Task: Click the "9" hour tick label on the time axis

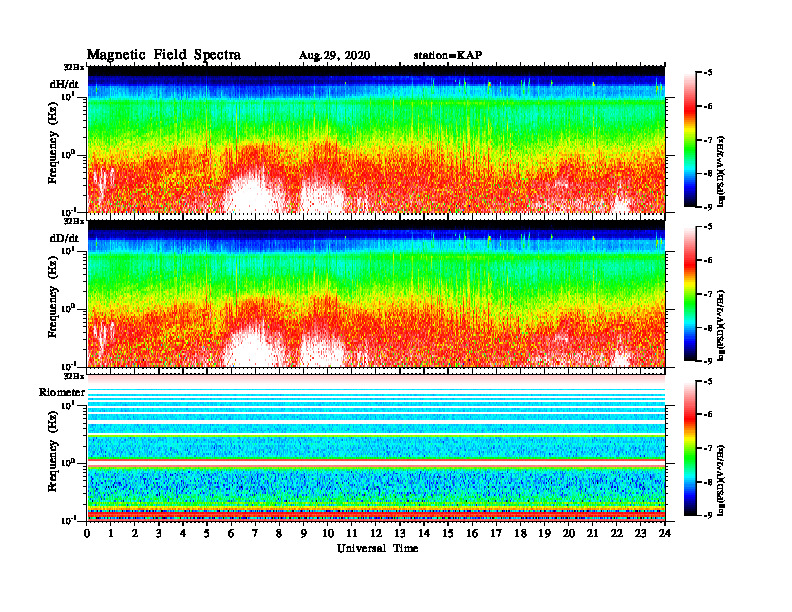Action: coord(304,533)
